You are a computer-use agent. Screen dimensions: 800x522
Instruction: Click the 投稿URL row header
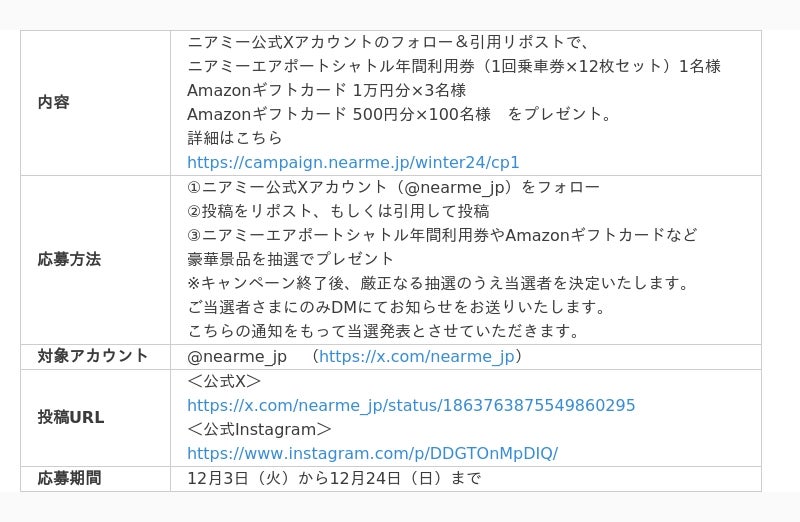pyautogui.click(x=95, y=417)
